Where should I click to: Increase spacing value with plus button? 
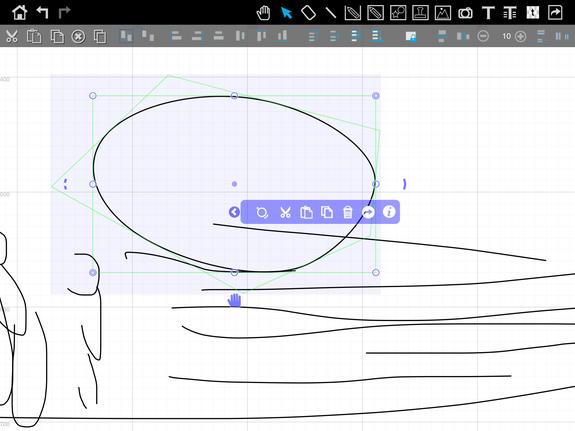pyautogui.click(x=520, y=36)
